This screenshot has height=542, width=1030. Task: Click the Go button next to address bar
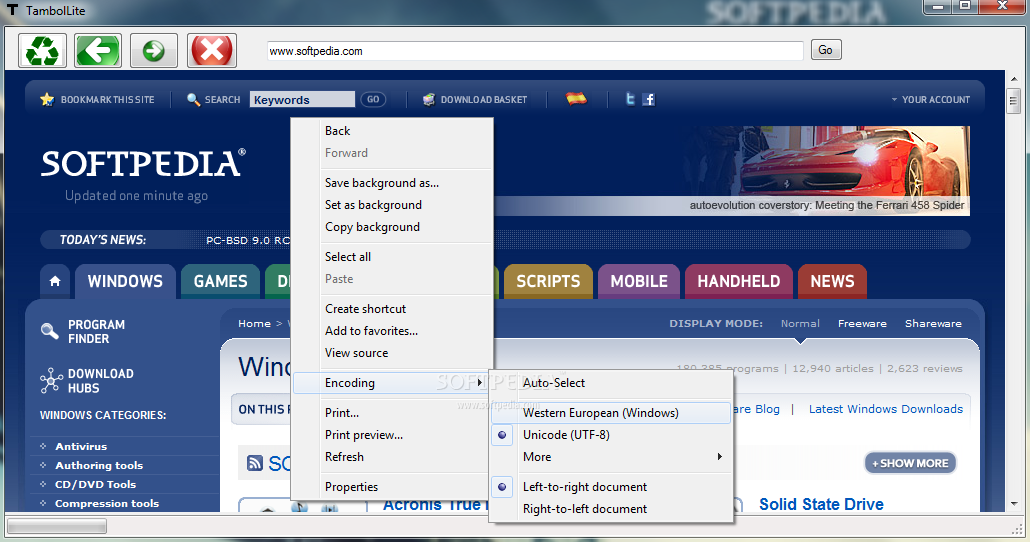pyautogui.click(x=826, y=50)
